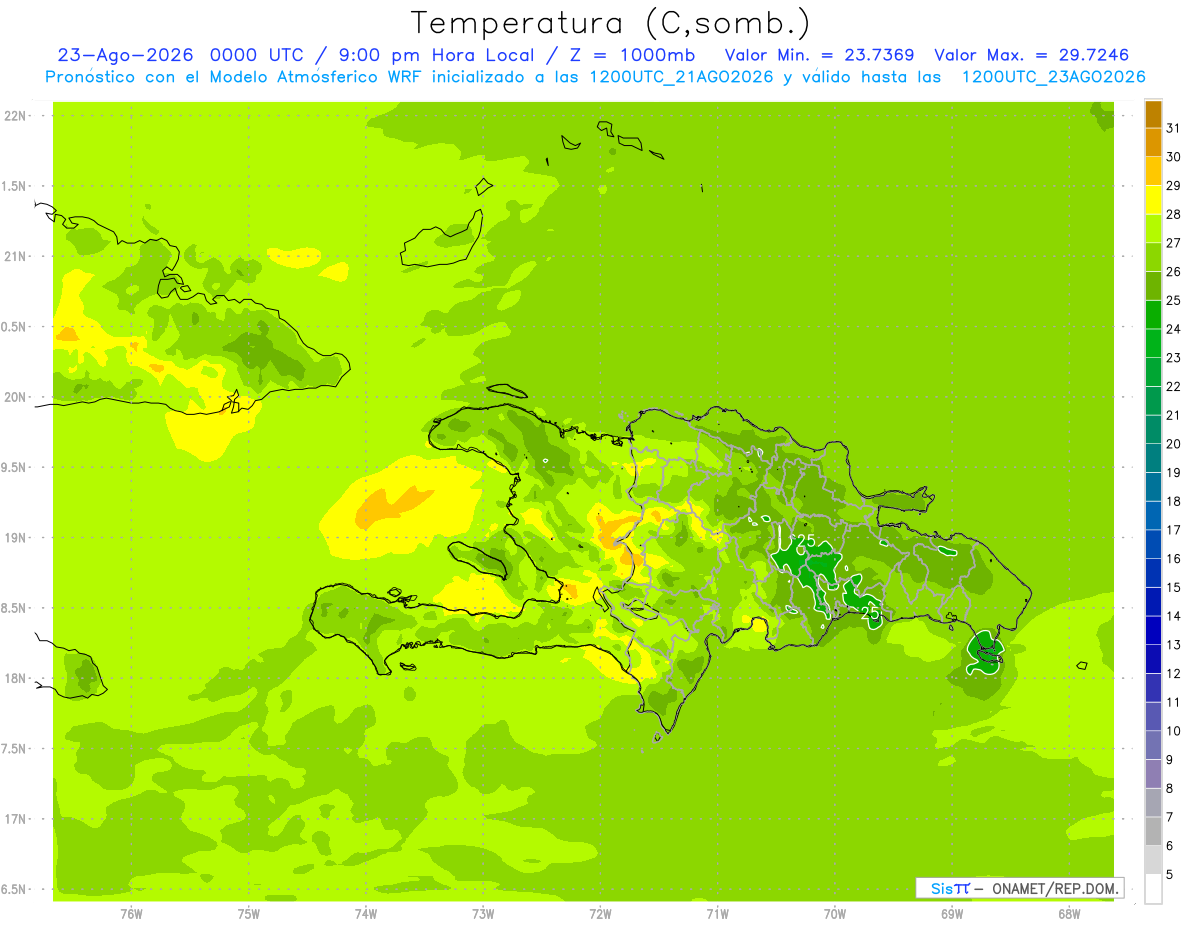This screenshot has width=1200, height=927.
Task: Click the '74W' longitude axis label
Action: (x=366, y=913)
